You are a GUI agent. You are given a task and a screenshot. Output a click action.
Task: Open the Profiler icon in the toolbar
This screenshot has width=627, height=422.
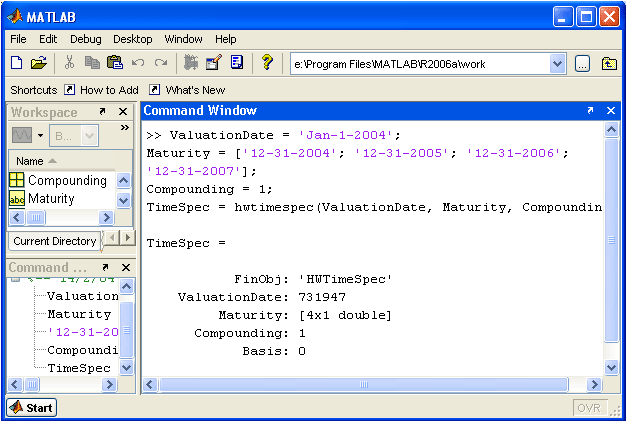(237, 63)
